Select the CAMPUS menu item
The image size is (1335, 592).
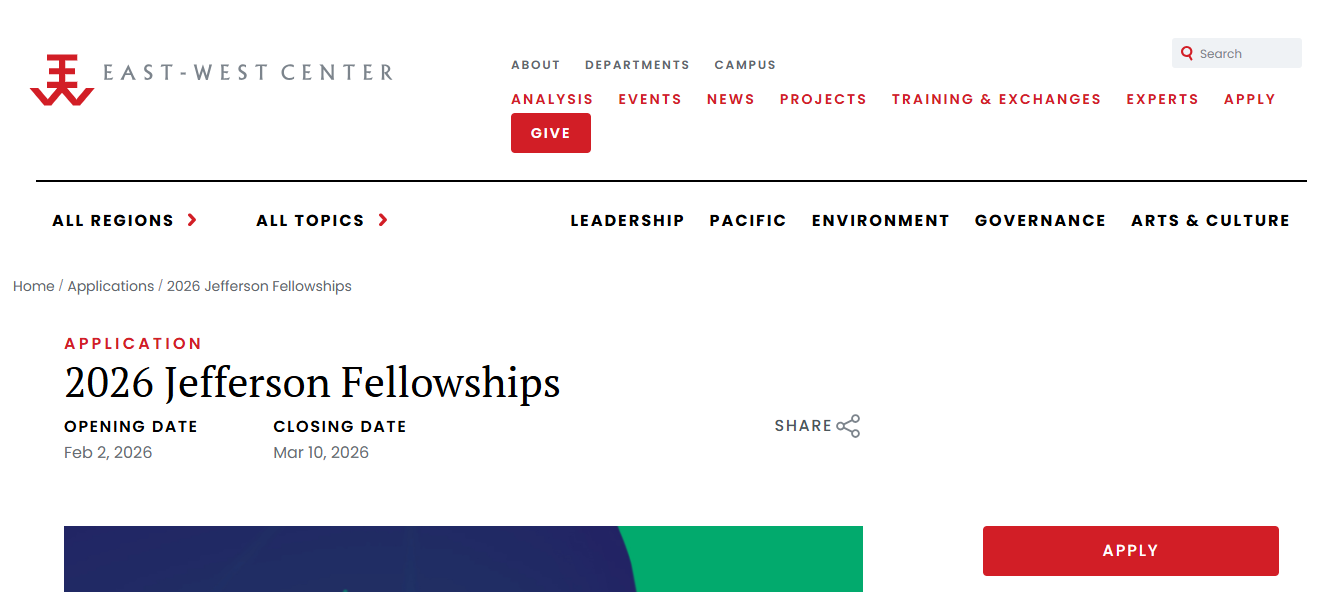tap(744, 64)
